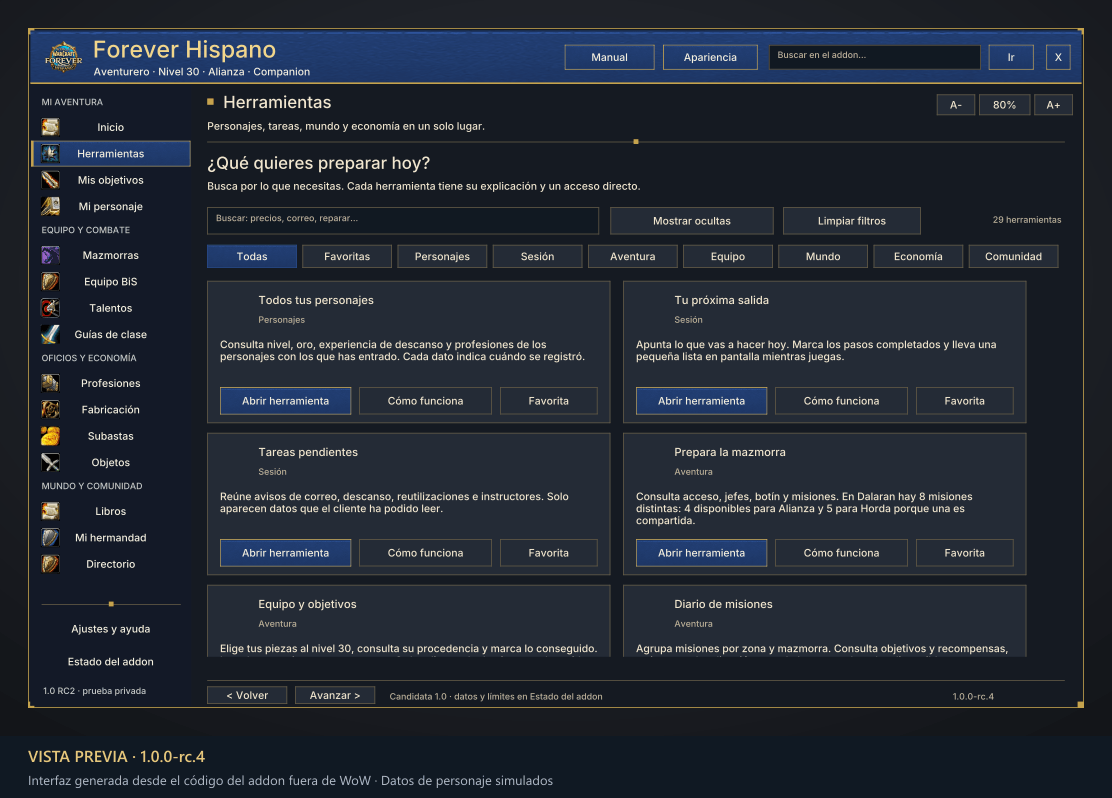
Task: Click the Mis objetivos sidebar icon
Action: tap(50, 180)
